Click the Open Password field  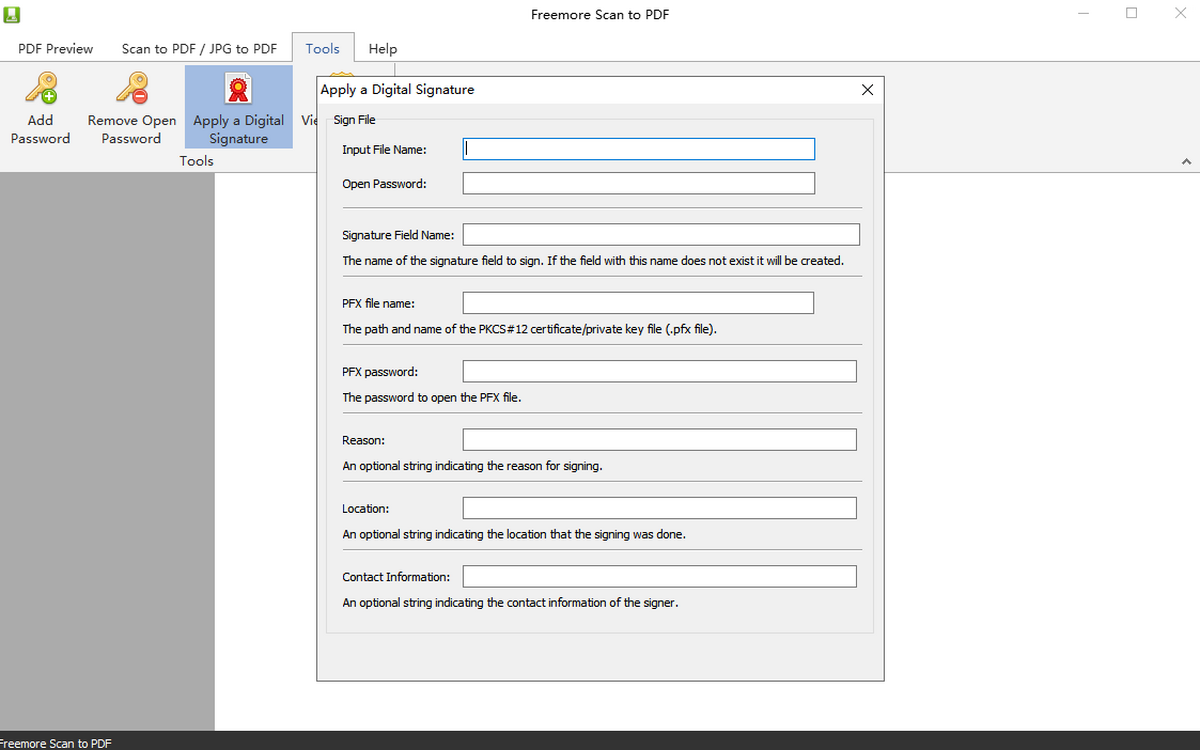639,183
